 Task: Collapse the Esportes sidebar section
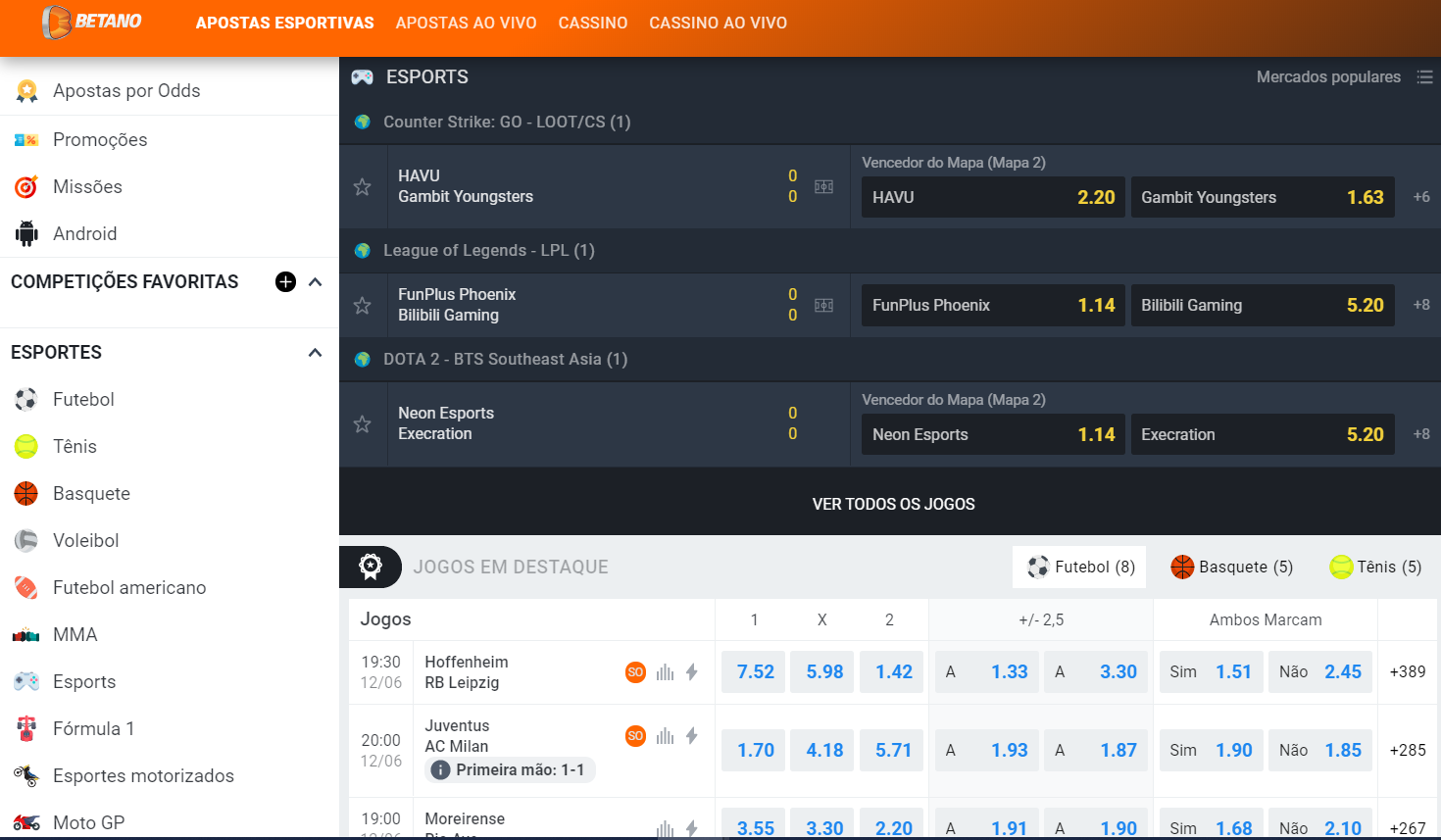pyautogui.click(x=316, y=353)
